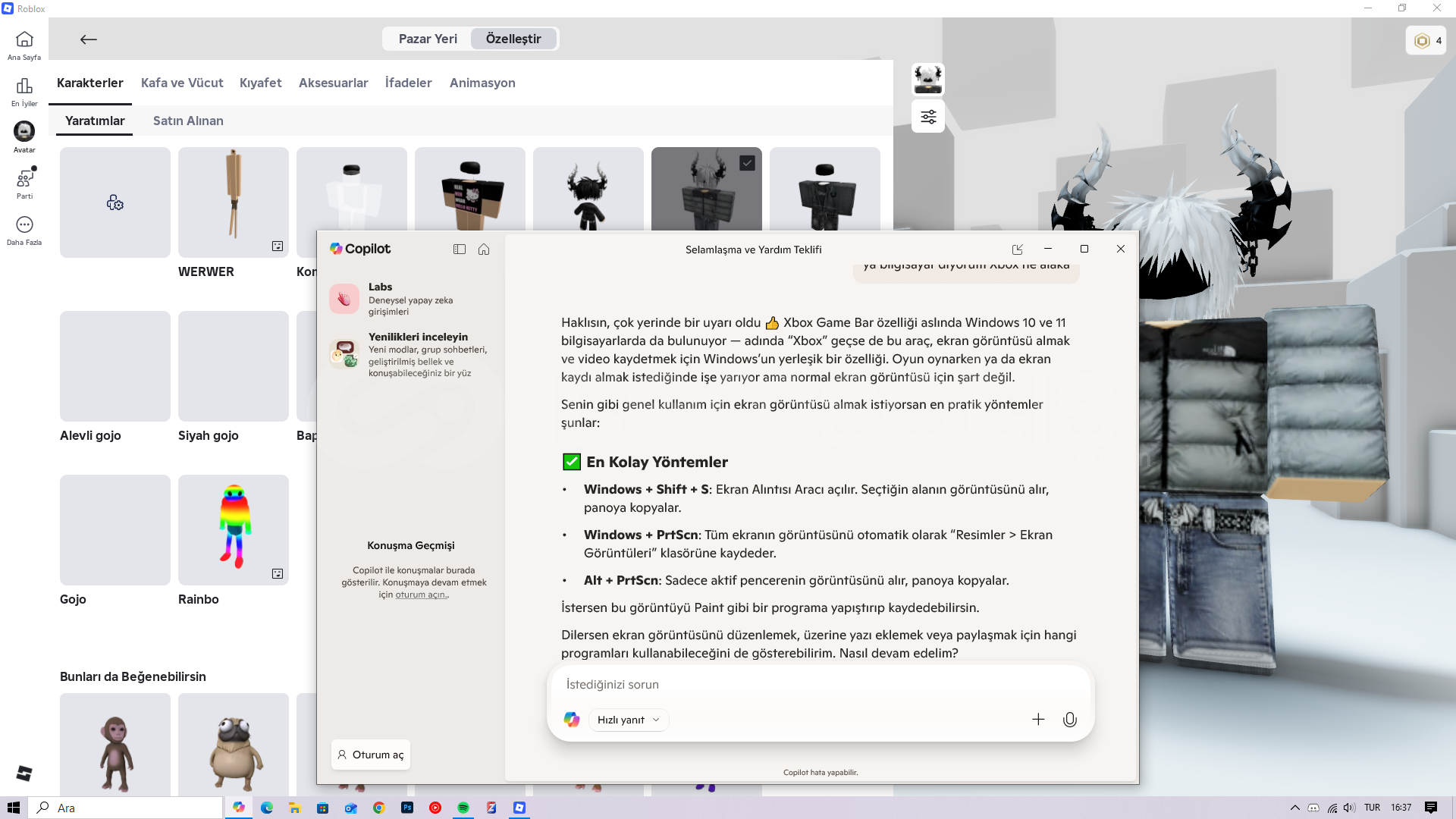Click the Copilot home icon
The image size is (1456, 819).
pyautogui.click(x=484, y=249)
